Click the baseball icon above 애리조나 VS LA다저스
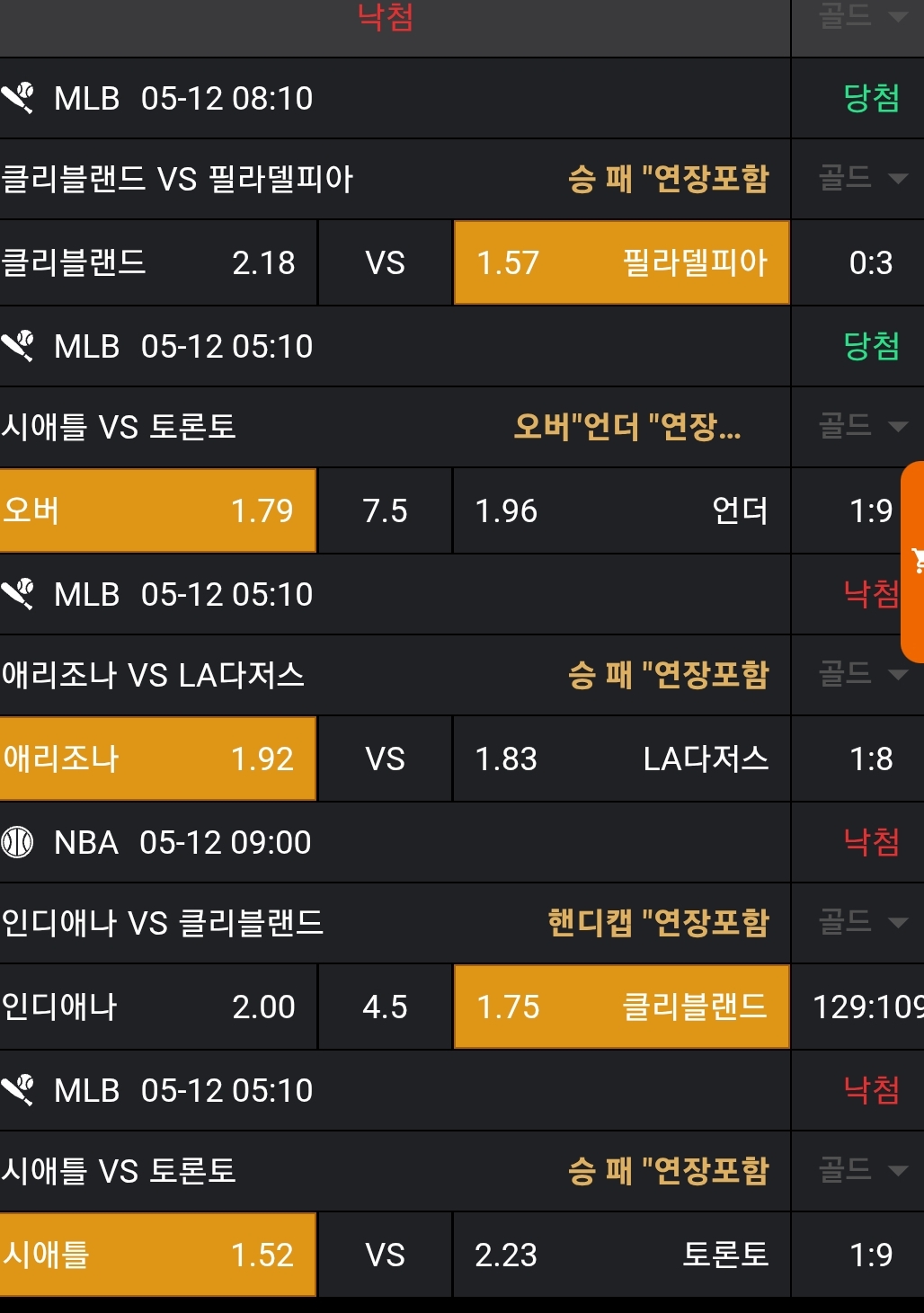The image size is (924, 1313). pyautogui.click(x=17, y=594)
